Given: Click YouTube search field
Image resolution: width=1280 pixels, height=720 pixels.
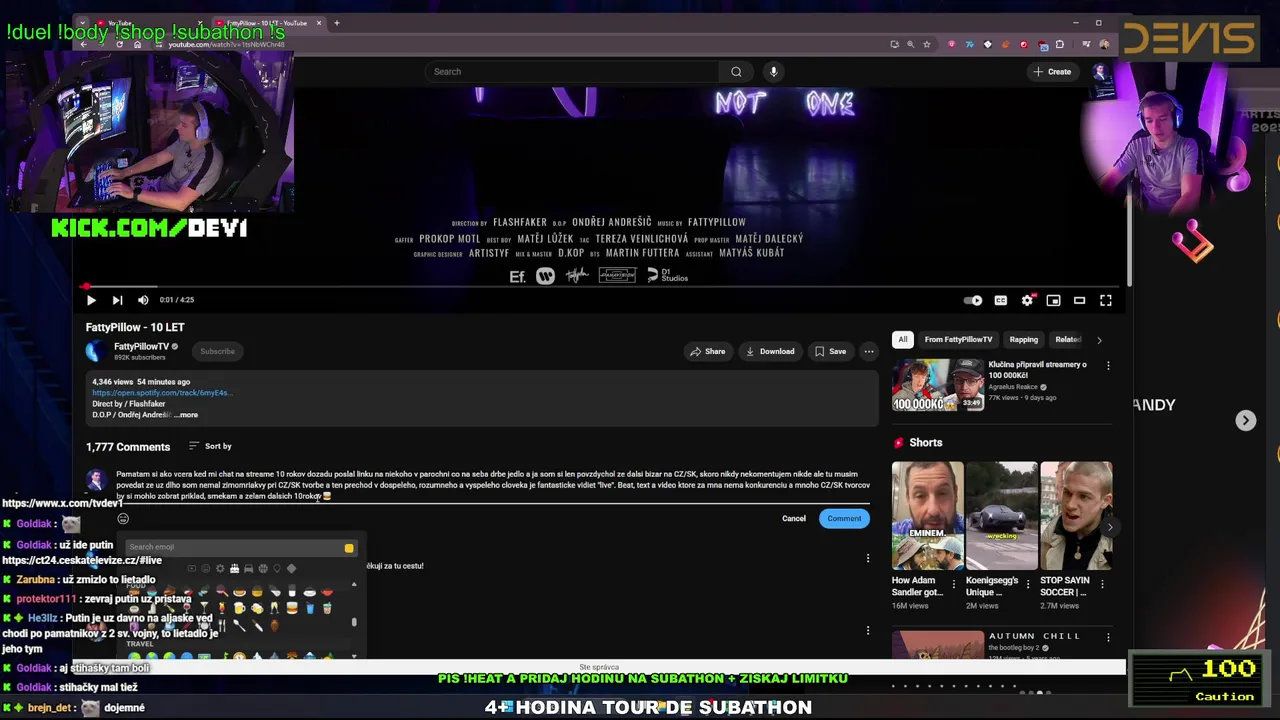Looking at the screenshot, I should (573, 72).
